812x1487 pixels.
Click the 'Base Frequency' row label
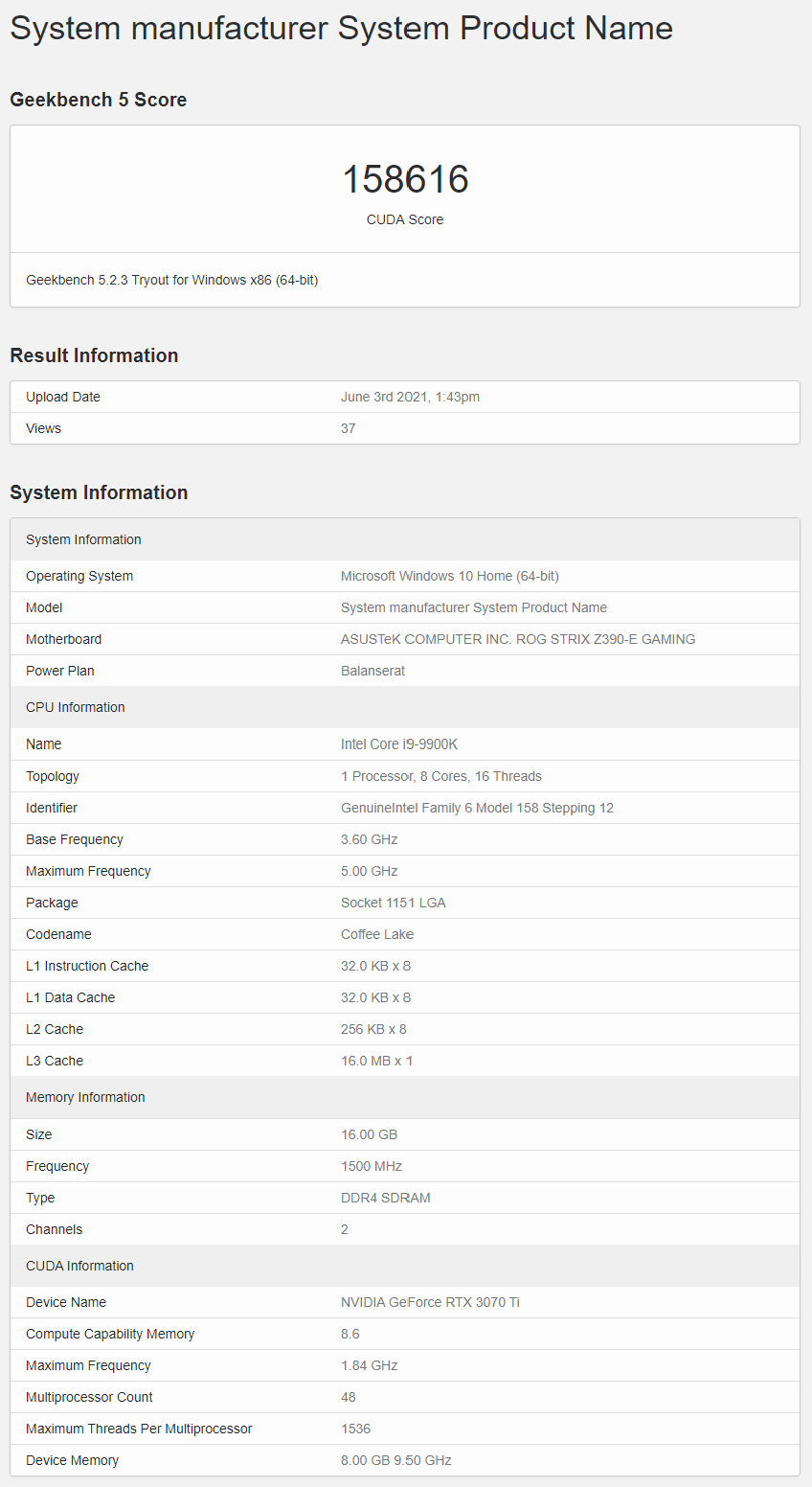pyautogui.click(x=75, y=839)
